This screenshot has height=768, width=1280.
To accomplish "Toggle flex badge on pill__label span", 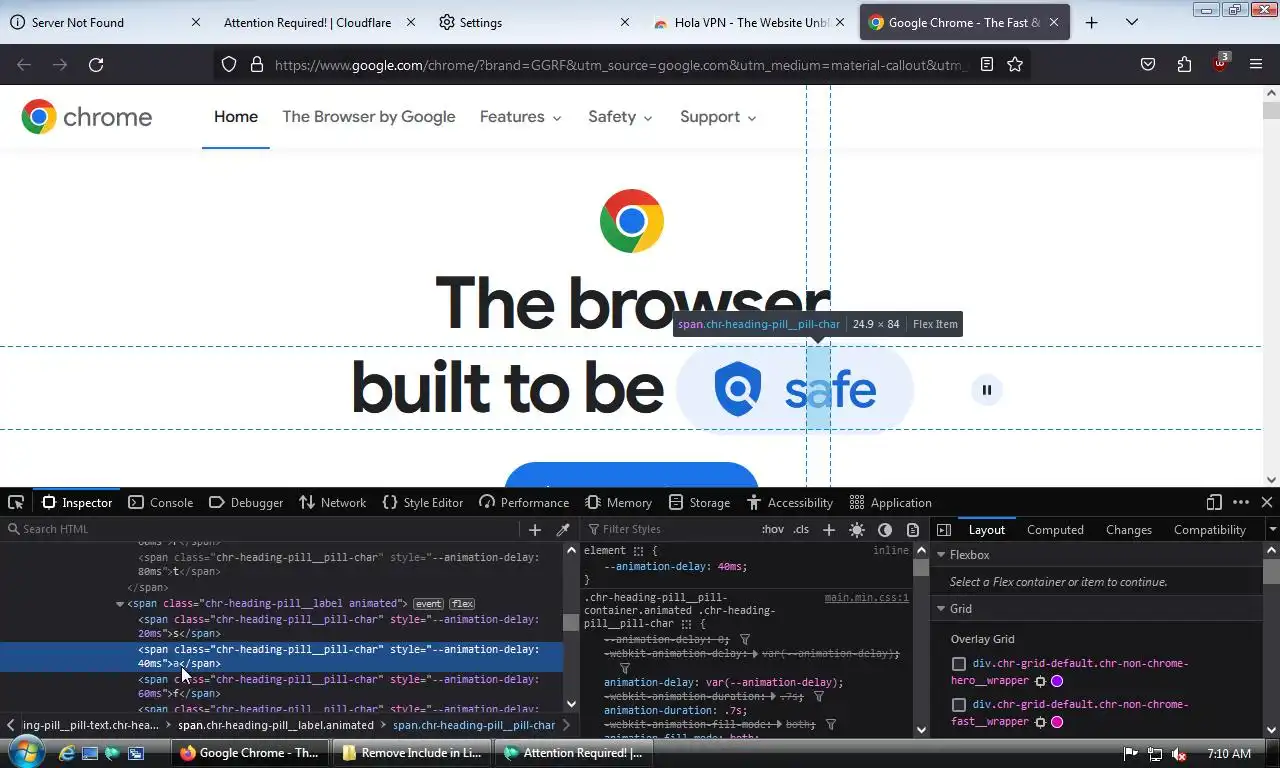I will (x=462, y=604).
